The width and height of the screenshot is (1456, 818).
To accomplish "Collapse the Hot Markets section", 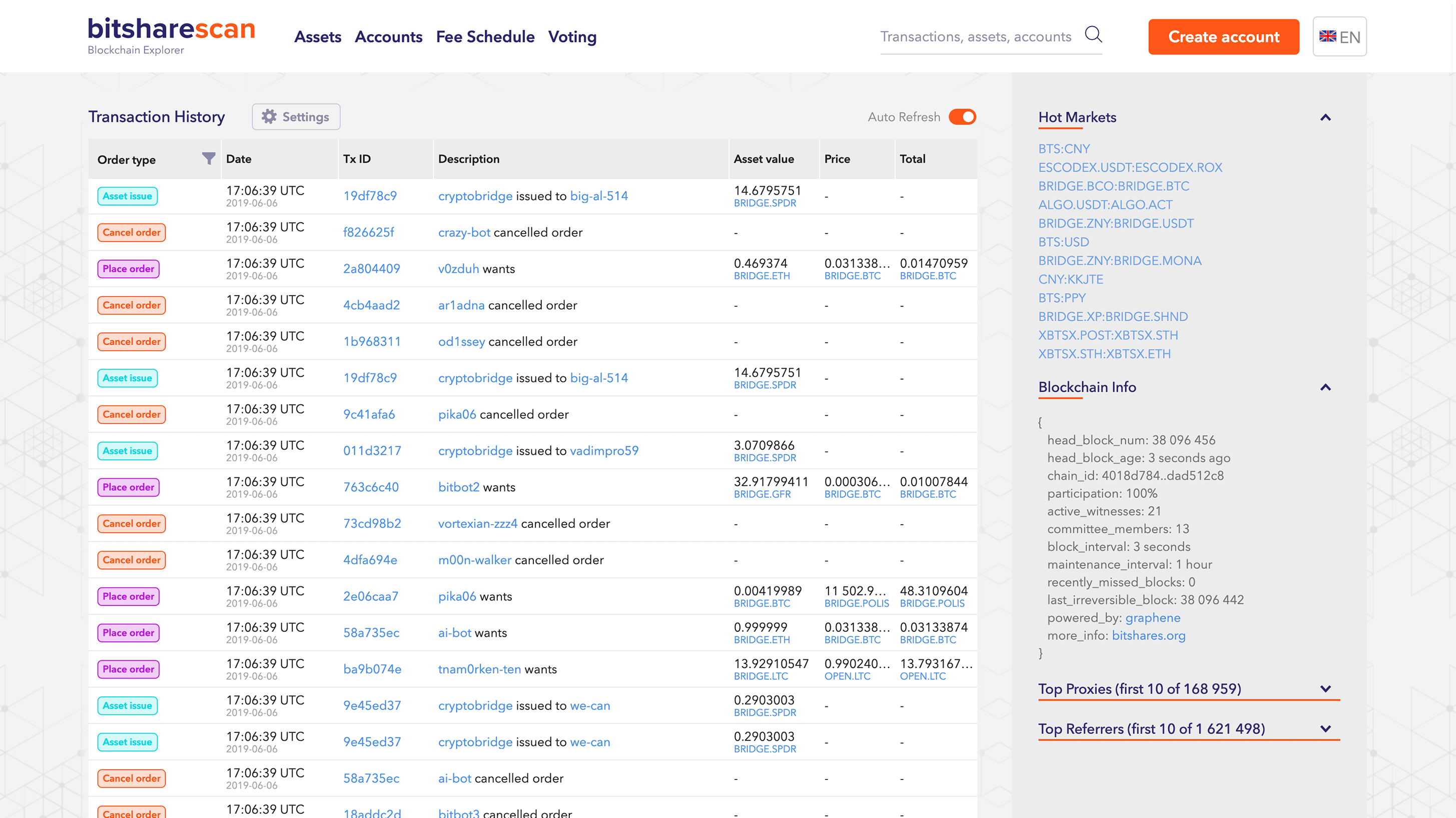I will coord(1325,118).
